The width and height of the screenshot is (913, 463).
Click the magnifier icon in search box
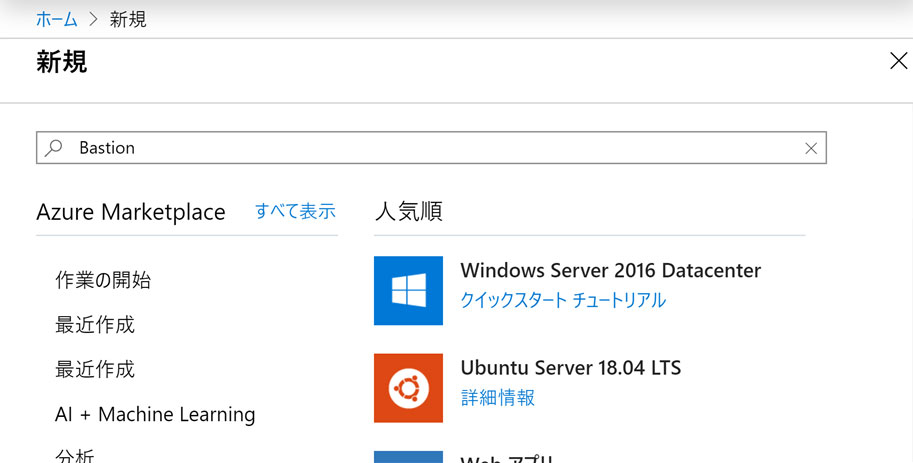point(54,148)
